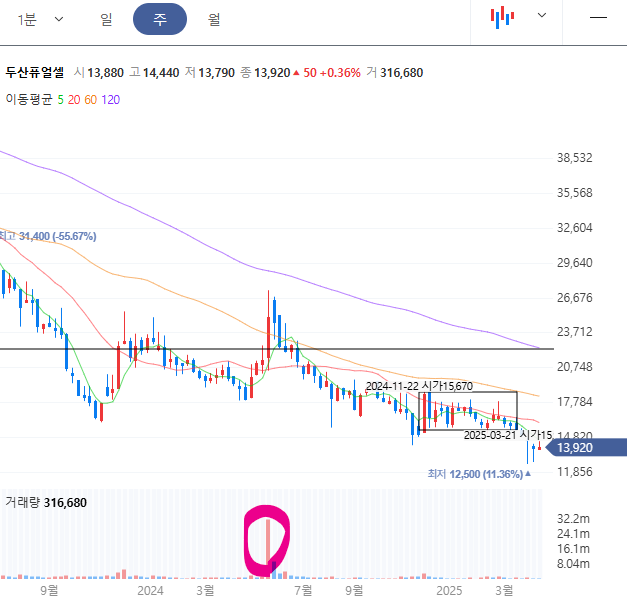Screen dimensions: 627x605
Task: Click the 23,712 price axis label
Action: pyautogui.click(x=575, y=331)
